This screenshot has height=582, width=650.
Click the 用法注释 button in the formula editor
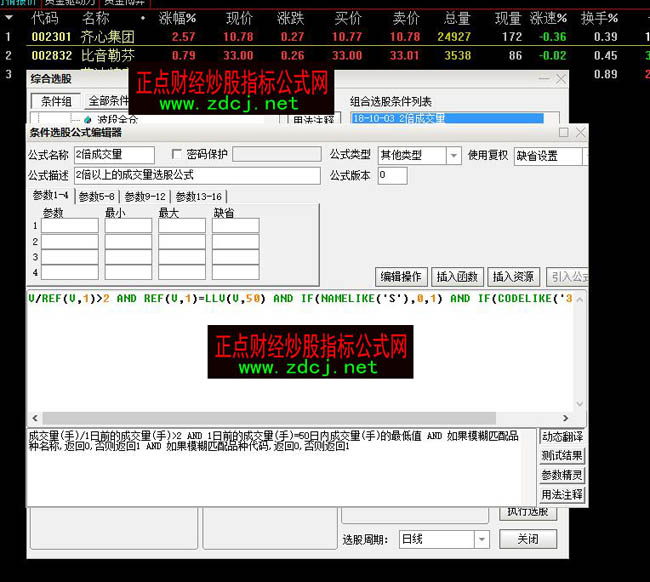(x=562, y=494)
